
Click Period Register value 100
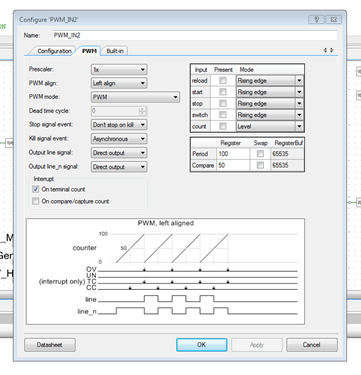coord(233,154)
